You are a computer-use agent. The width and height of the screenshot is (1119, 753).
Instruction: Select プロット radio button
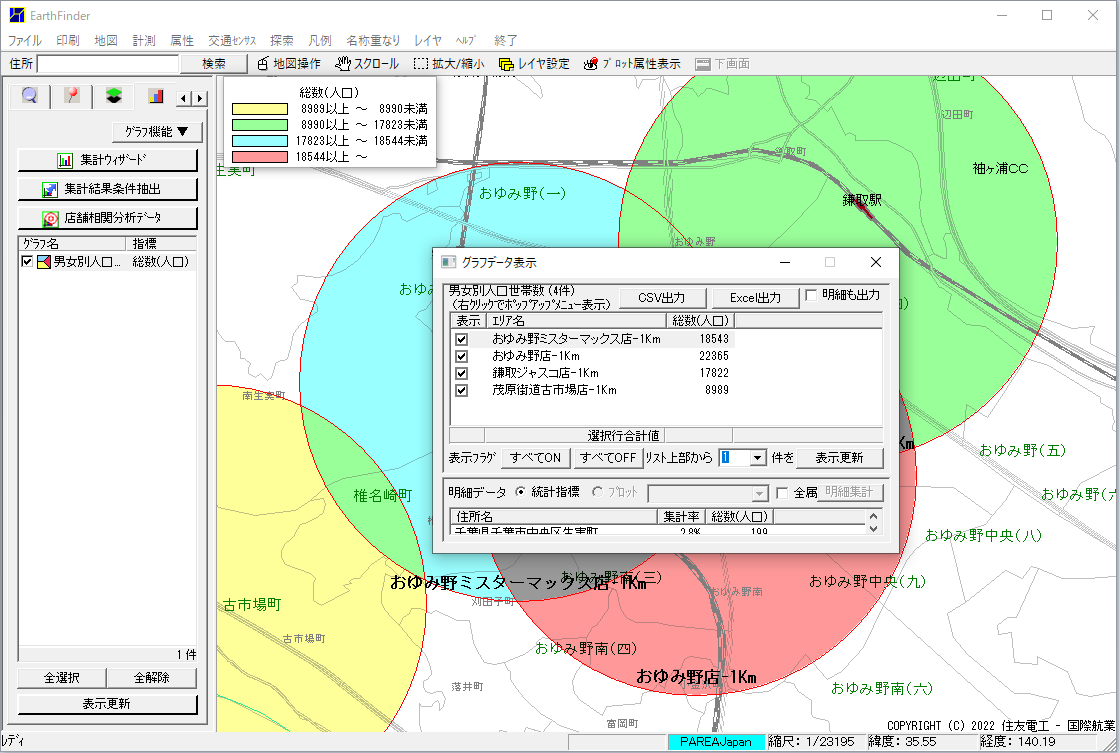point(597,492)
